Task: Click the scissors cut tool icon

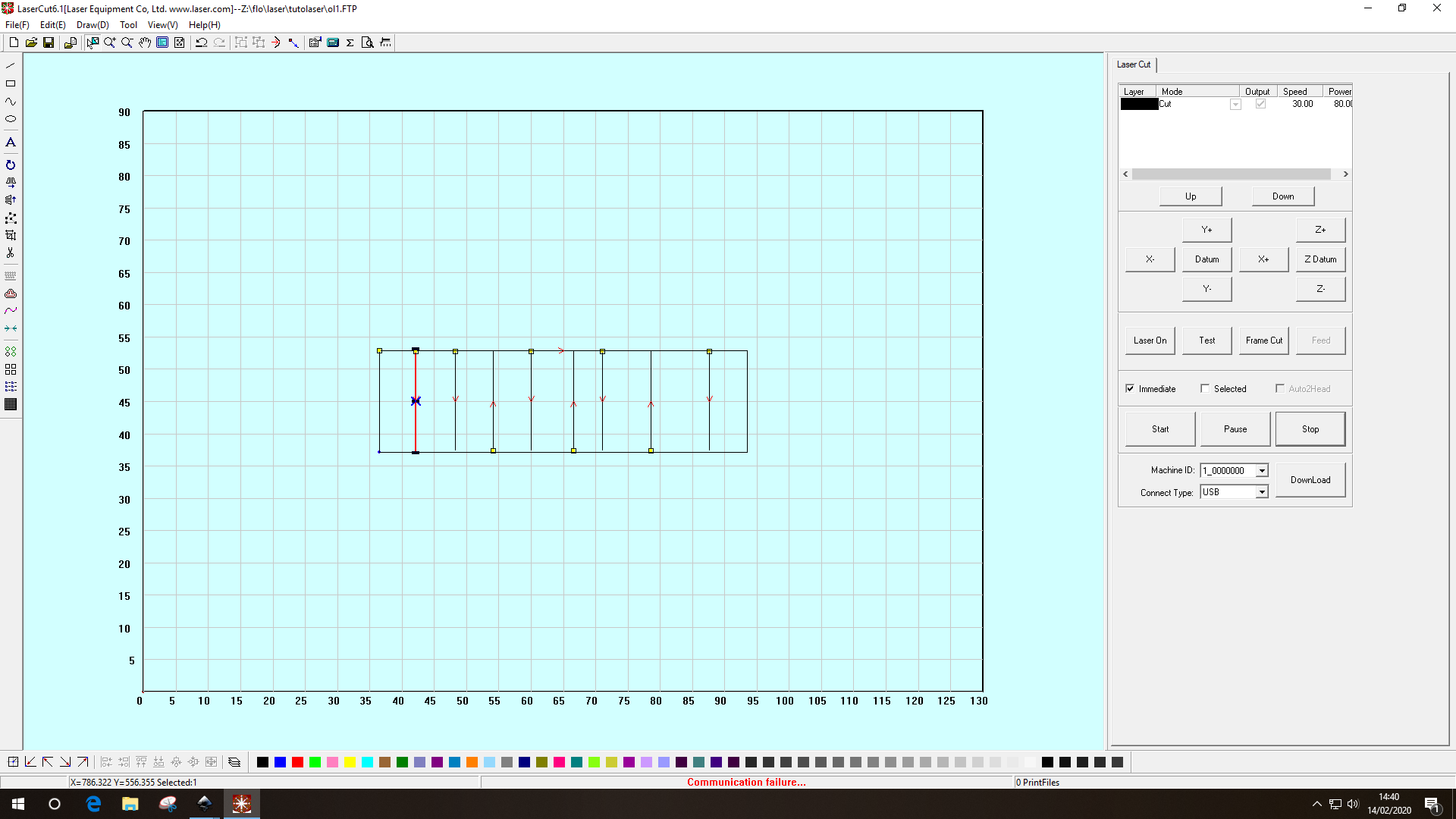Action: (11, 253)
